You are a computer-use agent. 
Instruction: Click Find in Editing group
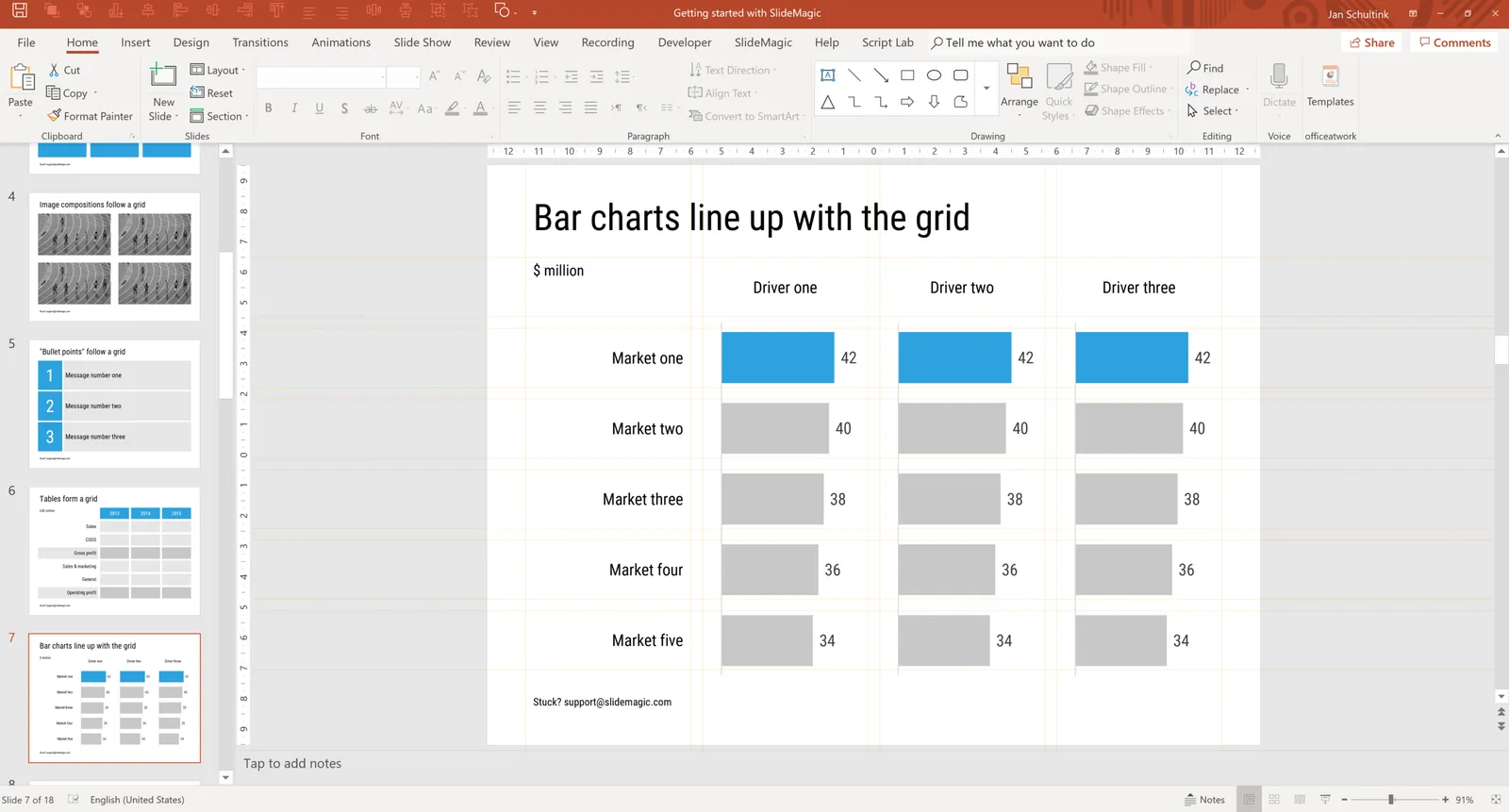1205,68
